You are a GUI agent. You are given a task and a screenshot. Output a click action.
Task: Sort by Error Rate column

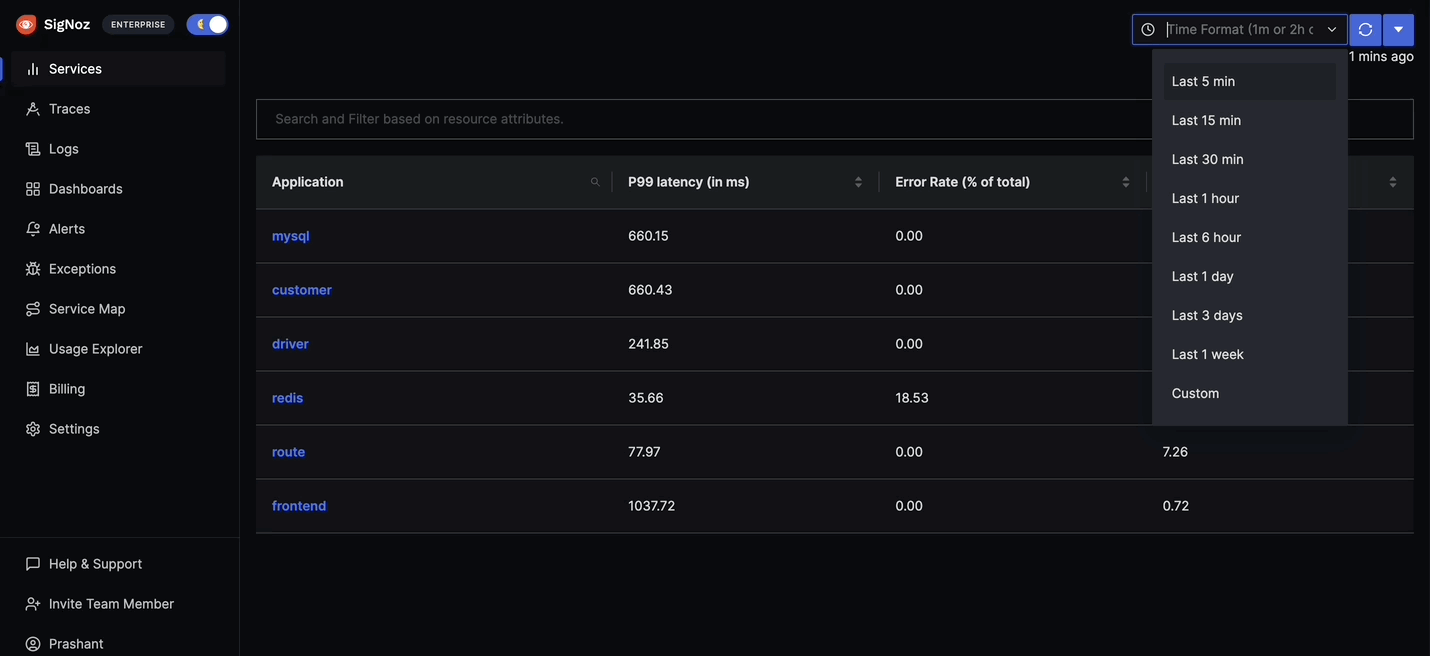pos(1125,182)
